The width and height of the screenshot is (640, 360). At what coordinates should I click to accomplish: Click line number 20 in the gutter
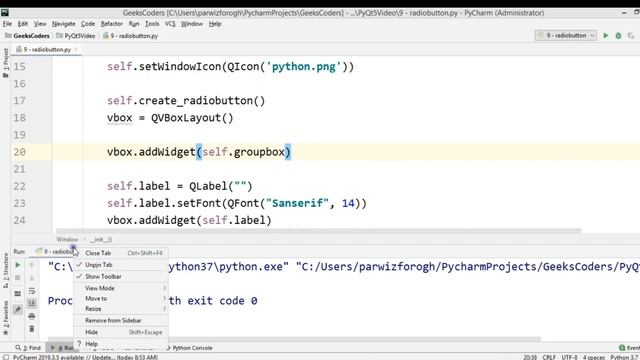[20, 152]
